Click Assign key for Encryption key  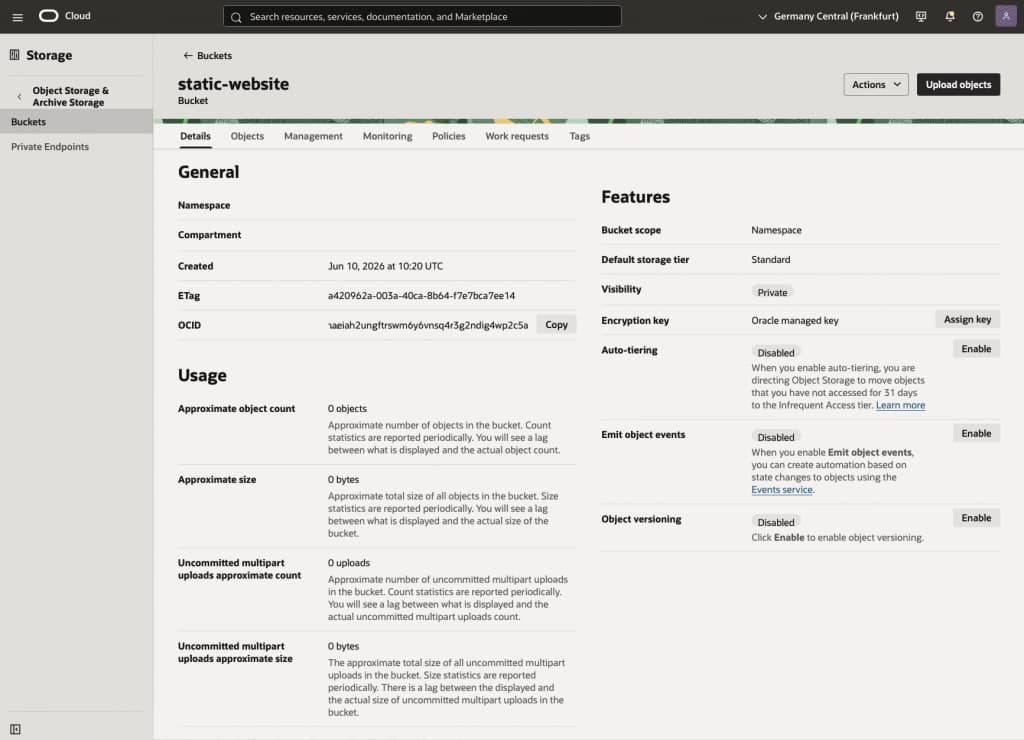point(967,319)
